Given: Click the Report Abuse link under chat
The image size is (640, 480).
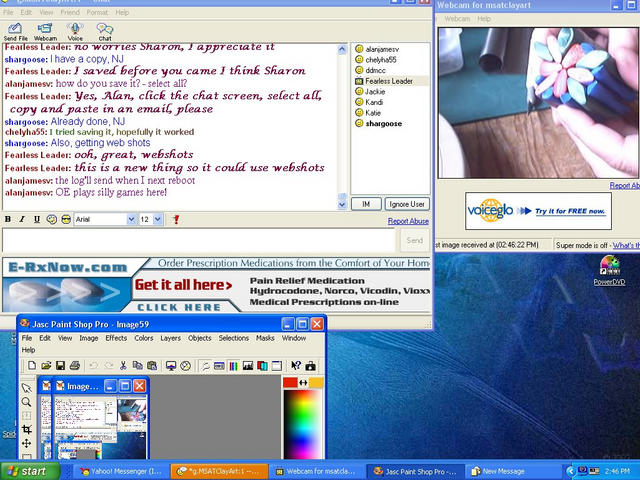Looking at the screenshot, I should (x=408, y=221).
